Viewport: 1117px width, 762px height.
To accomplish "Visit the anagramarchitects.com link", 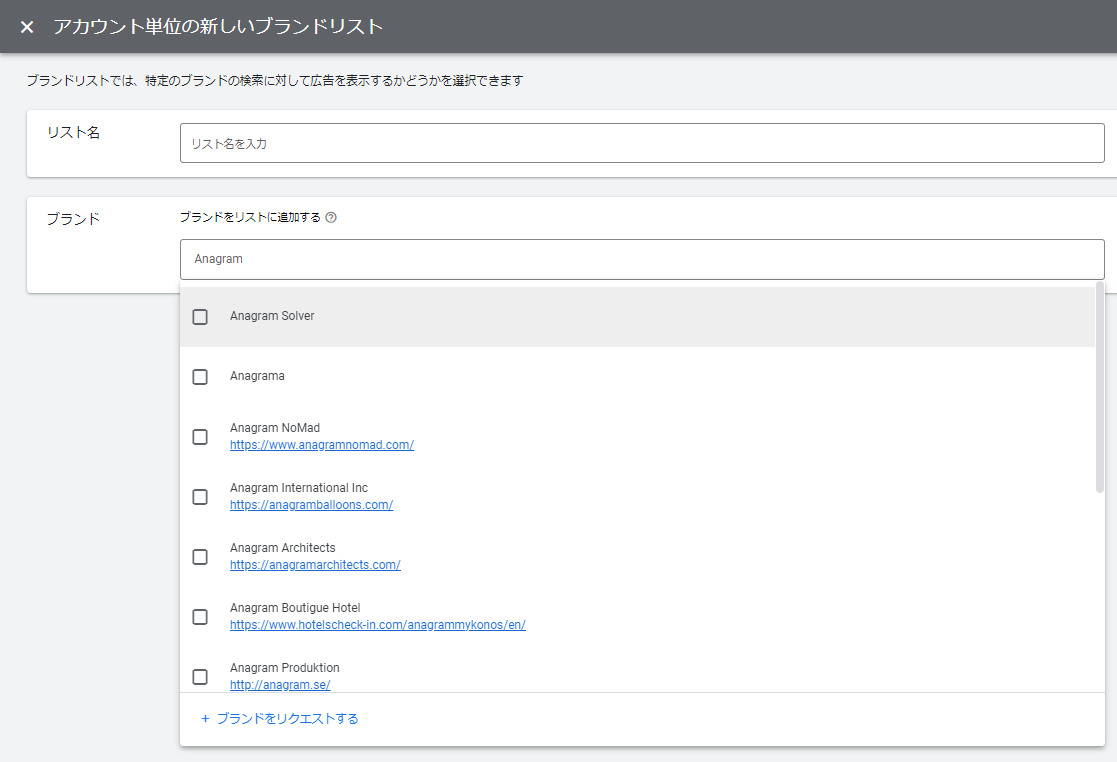I will tap(315, 565).
